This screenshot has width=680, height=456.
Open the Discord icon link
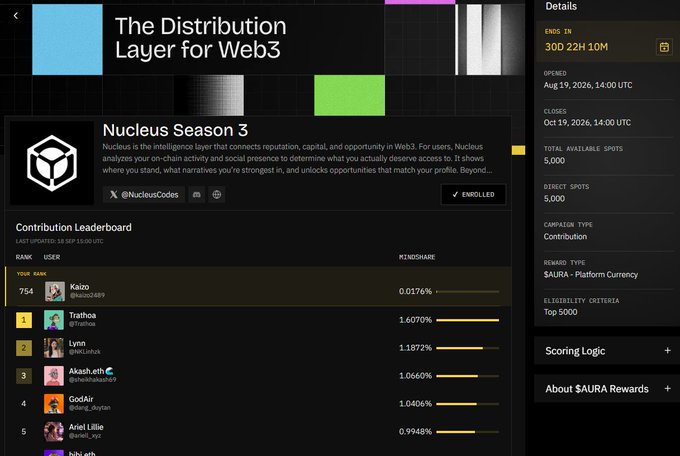pos(196,194)
